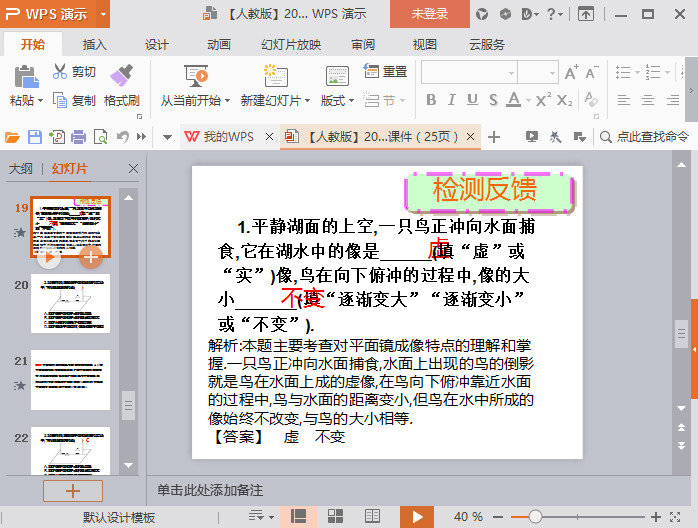
Task: Click the zoom slider handle
Action: 535,517
